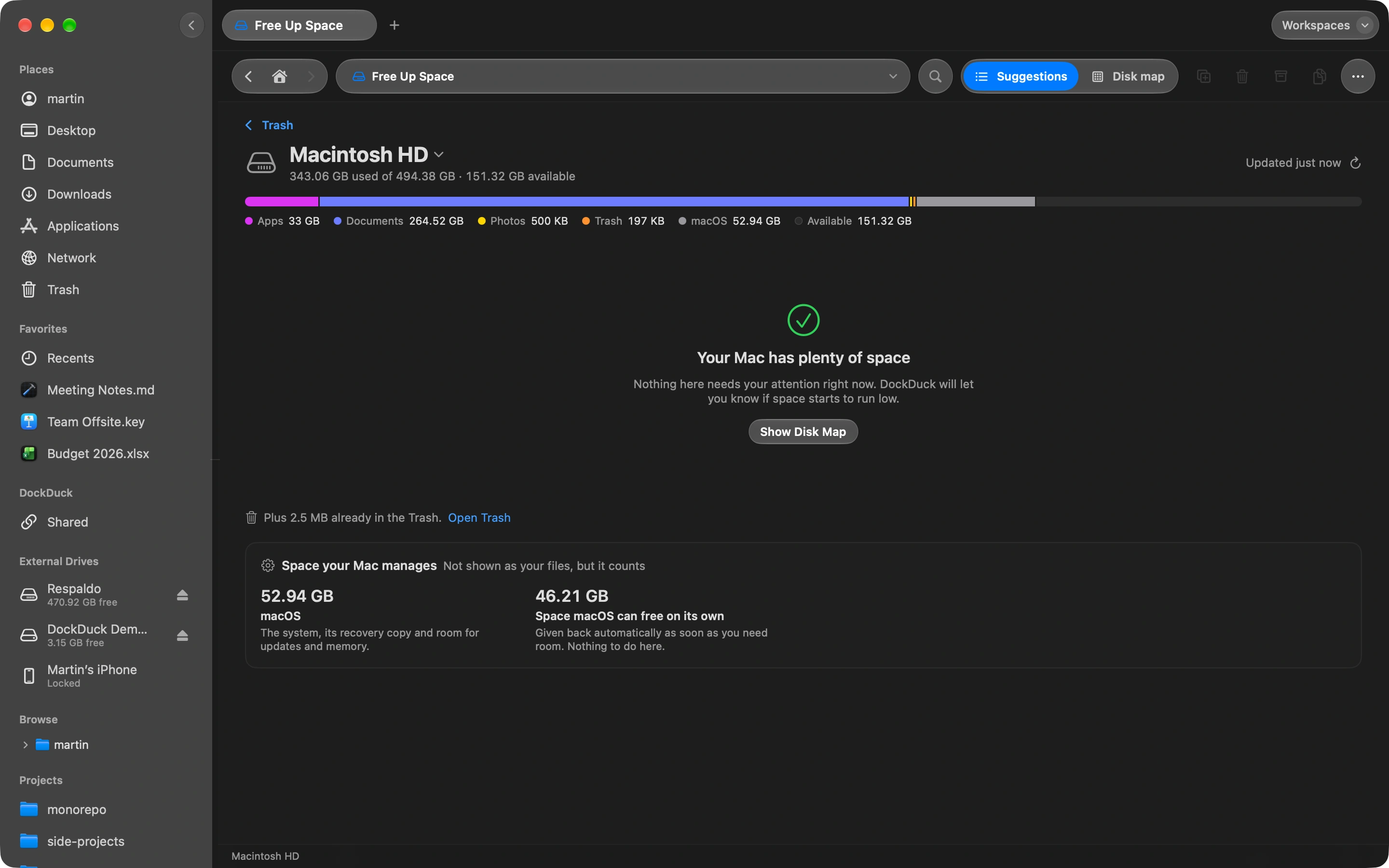
Task: Open the more options ellipsis menu
Action: click(x=1358, y=76)
